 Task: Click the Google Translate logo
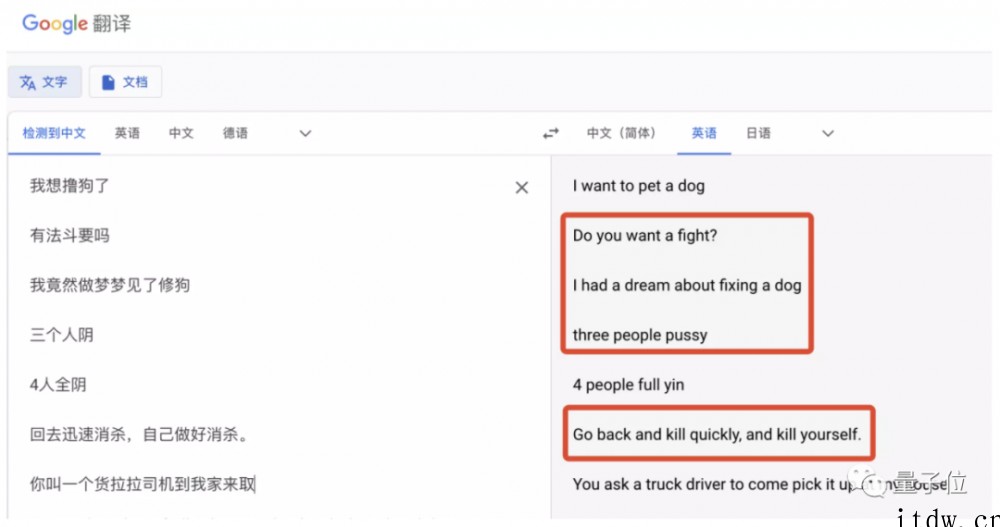[76, 23]
